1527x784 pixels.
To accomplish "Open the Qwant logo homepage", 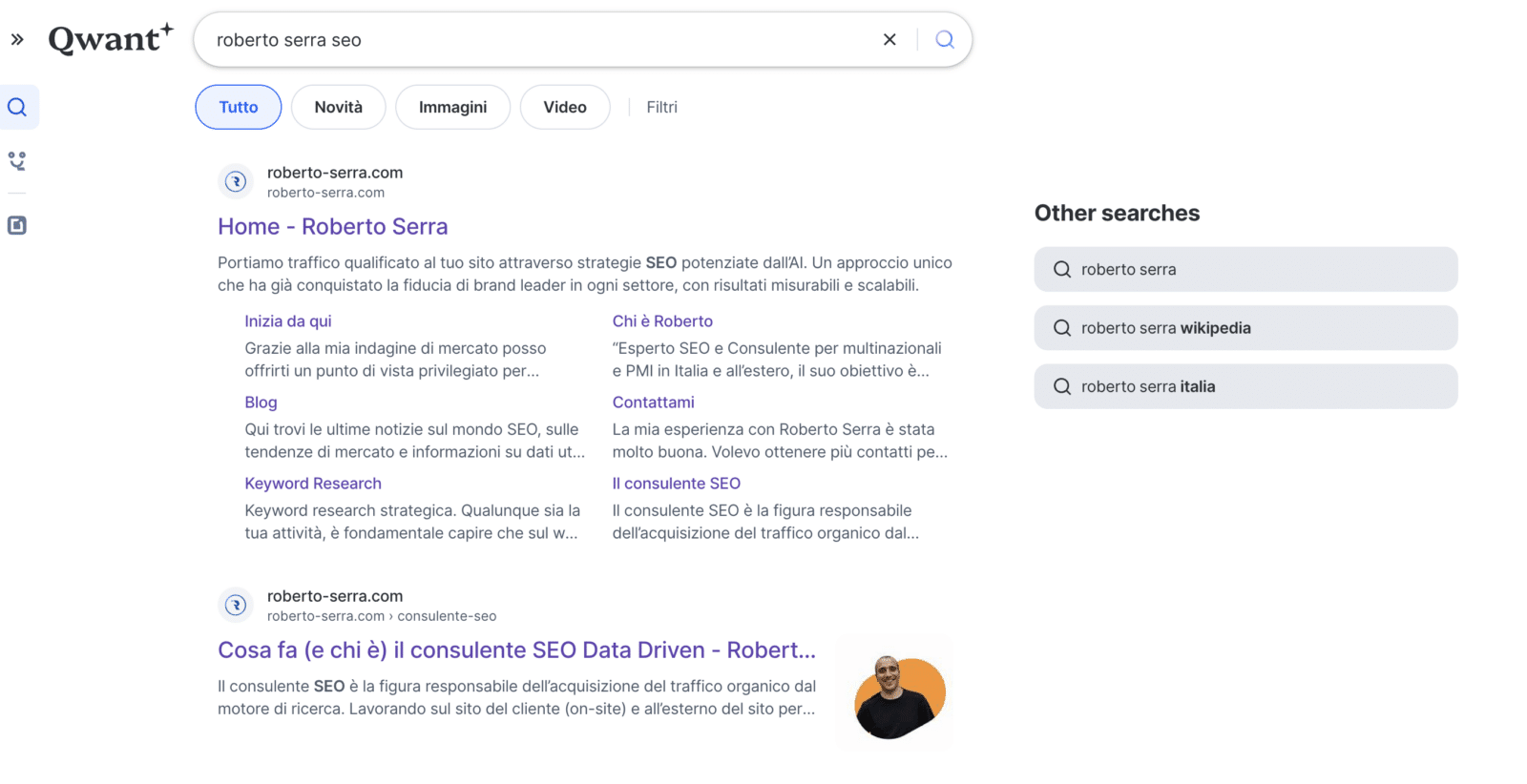I will (111, 38).
